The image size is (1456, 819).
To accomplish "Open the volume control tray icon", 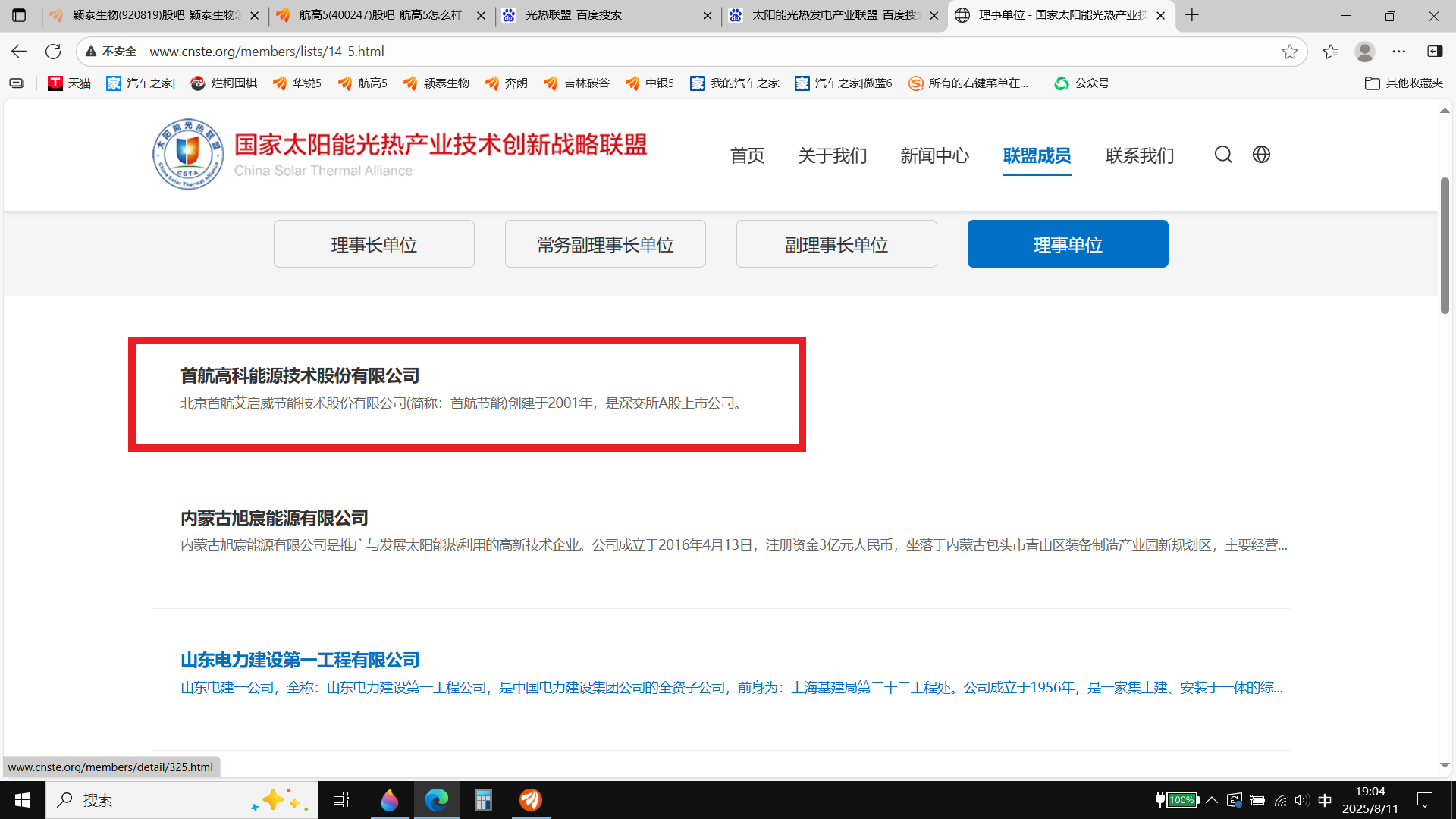I will (1302, 800).
